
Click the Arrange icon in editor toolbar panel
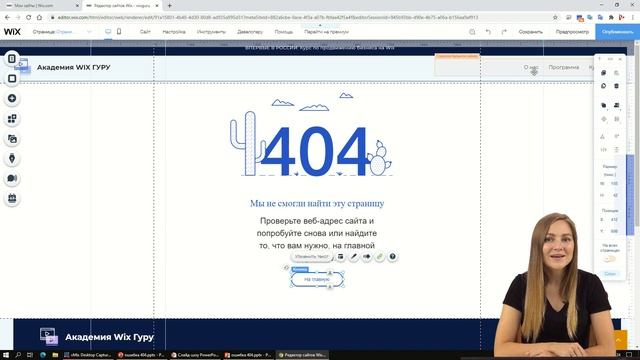604,105
